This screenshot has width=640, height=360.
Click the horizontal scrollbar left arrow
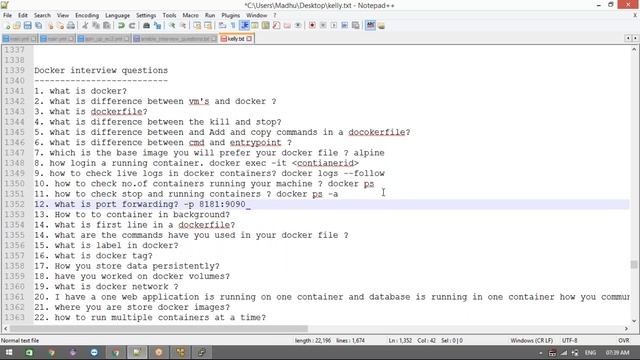(5, 329)
